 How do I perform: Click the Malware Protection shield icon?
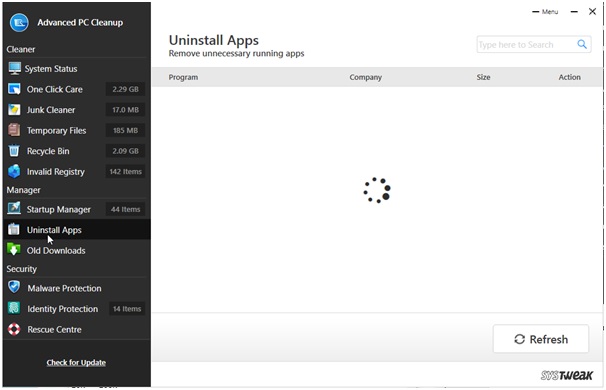(x=14, y=287)
